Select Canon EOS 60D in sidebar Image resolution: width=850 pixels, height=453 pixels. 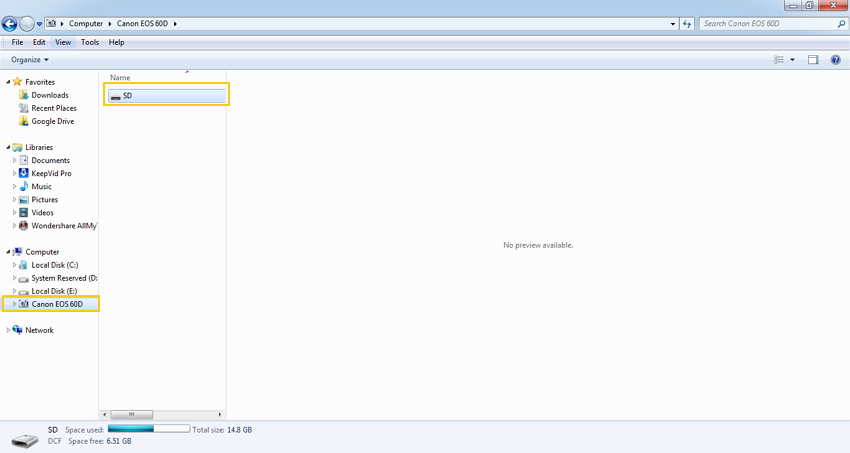click(57, 304)
